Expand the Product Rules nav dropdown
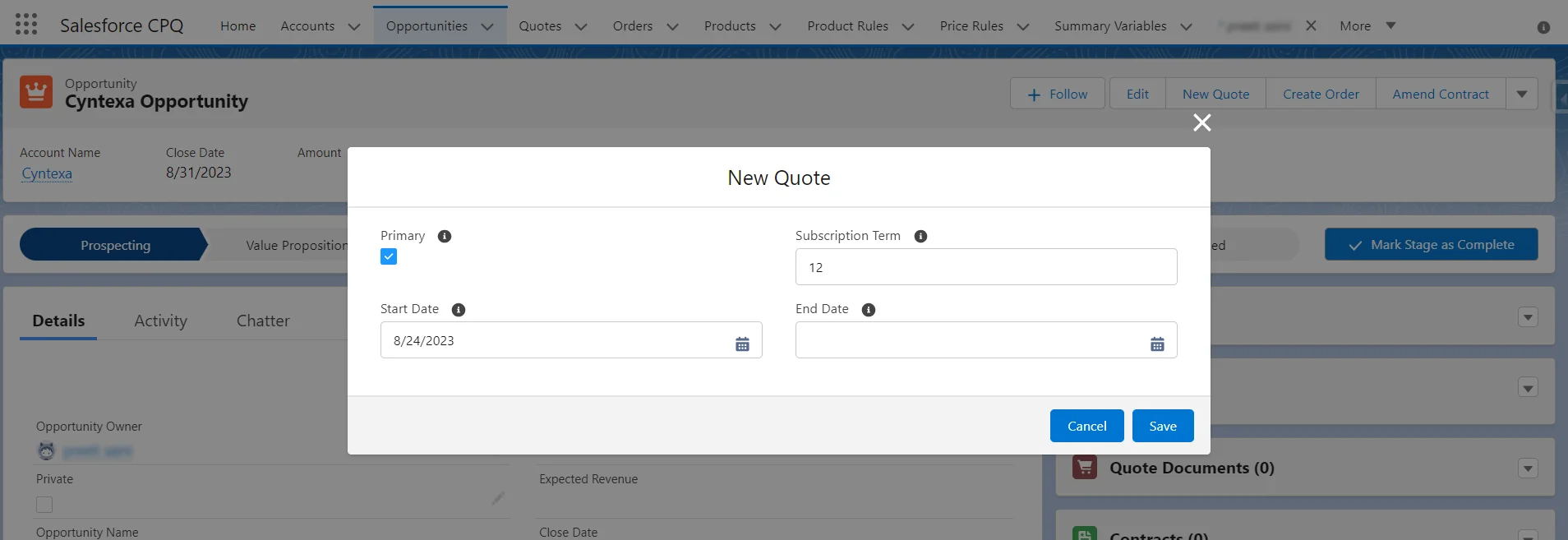 click(x=908, y=26)
